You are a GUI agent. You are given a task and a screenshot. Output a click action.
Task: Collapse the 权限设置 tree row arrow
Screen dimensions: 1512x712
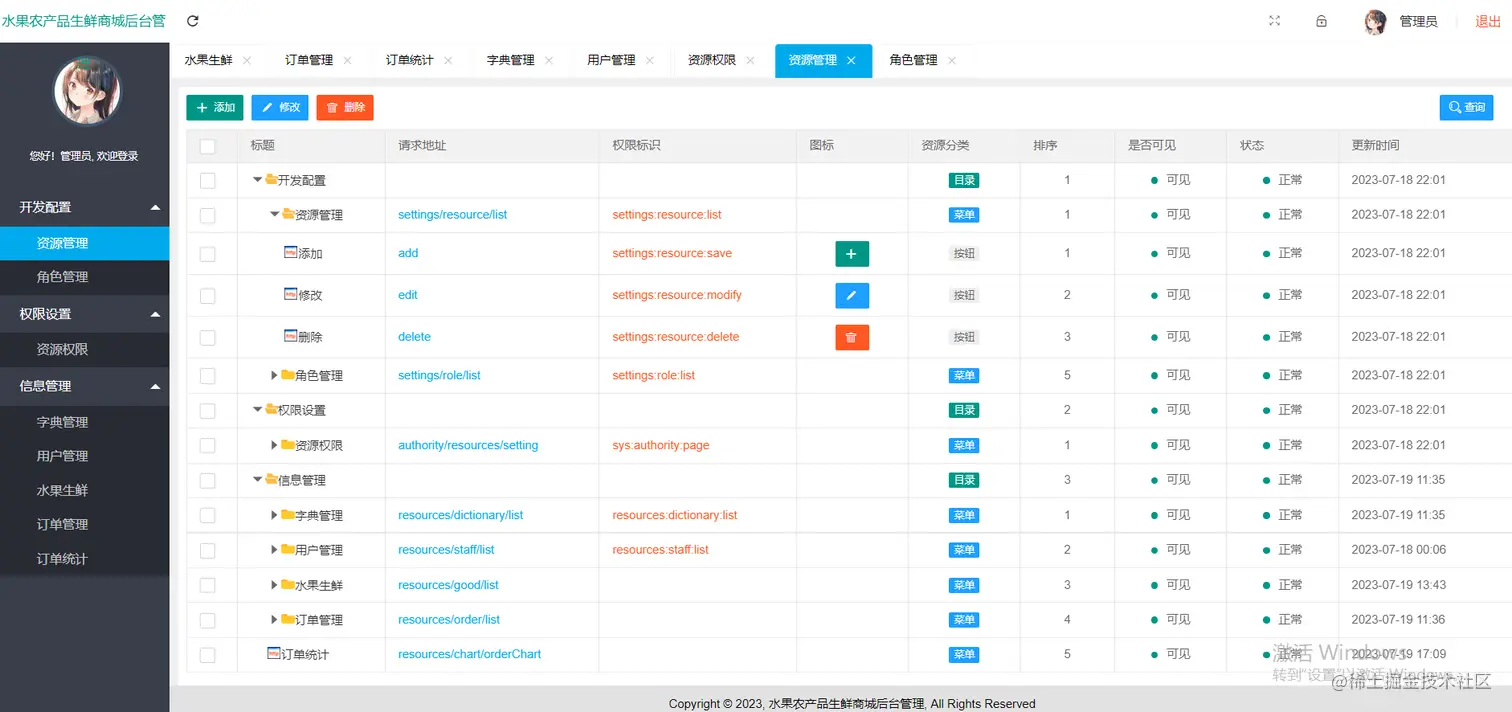tap(257, 410)
